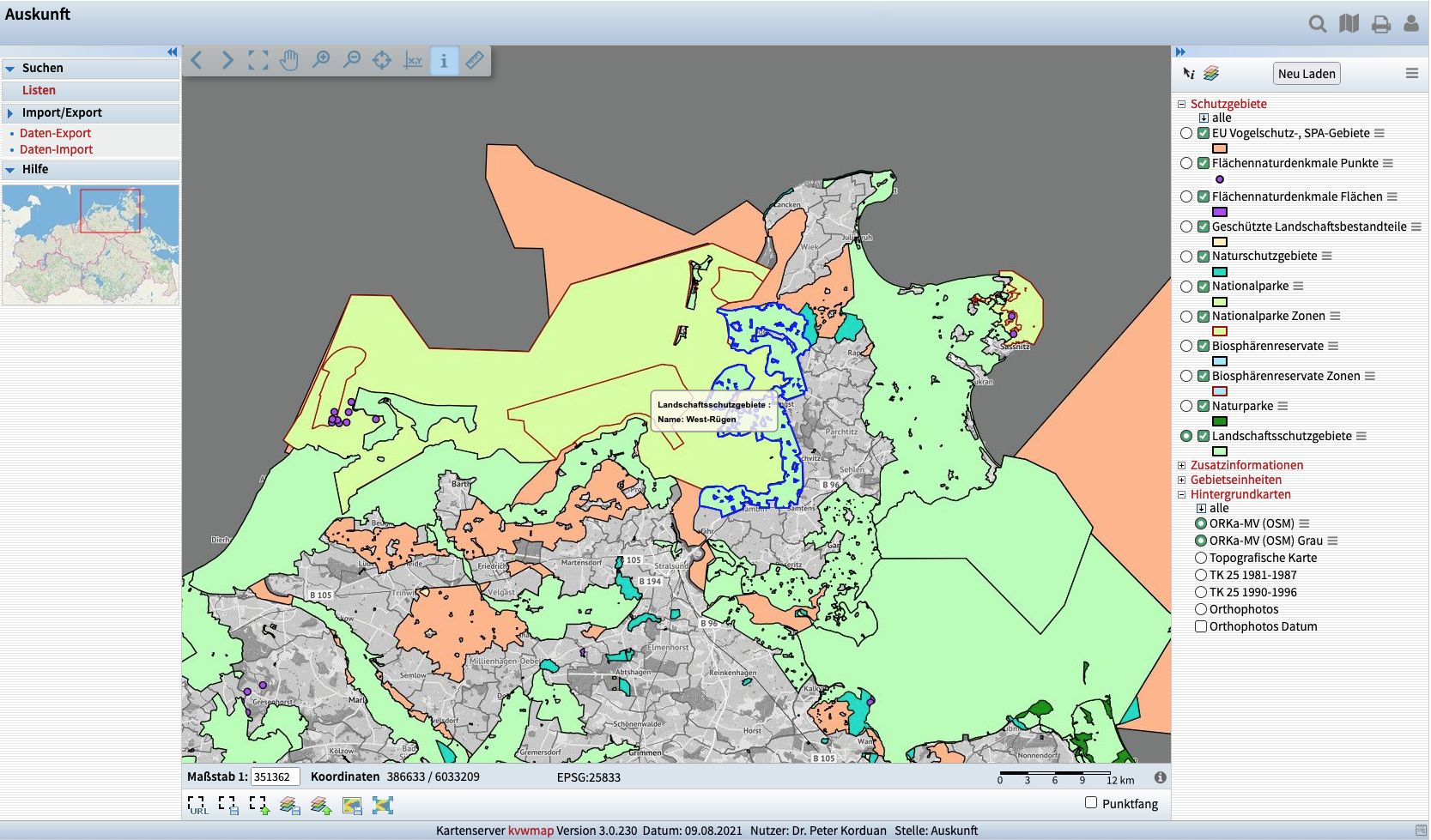Collapse the Schutzgebiete layer group
The image size is (1431, 840).
click(x=1181, y=104)
